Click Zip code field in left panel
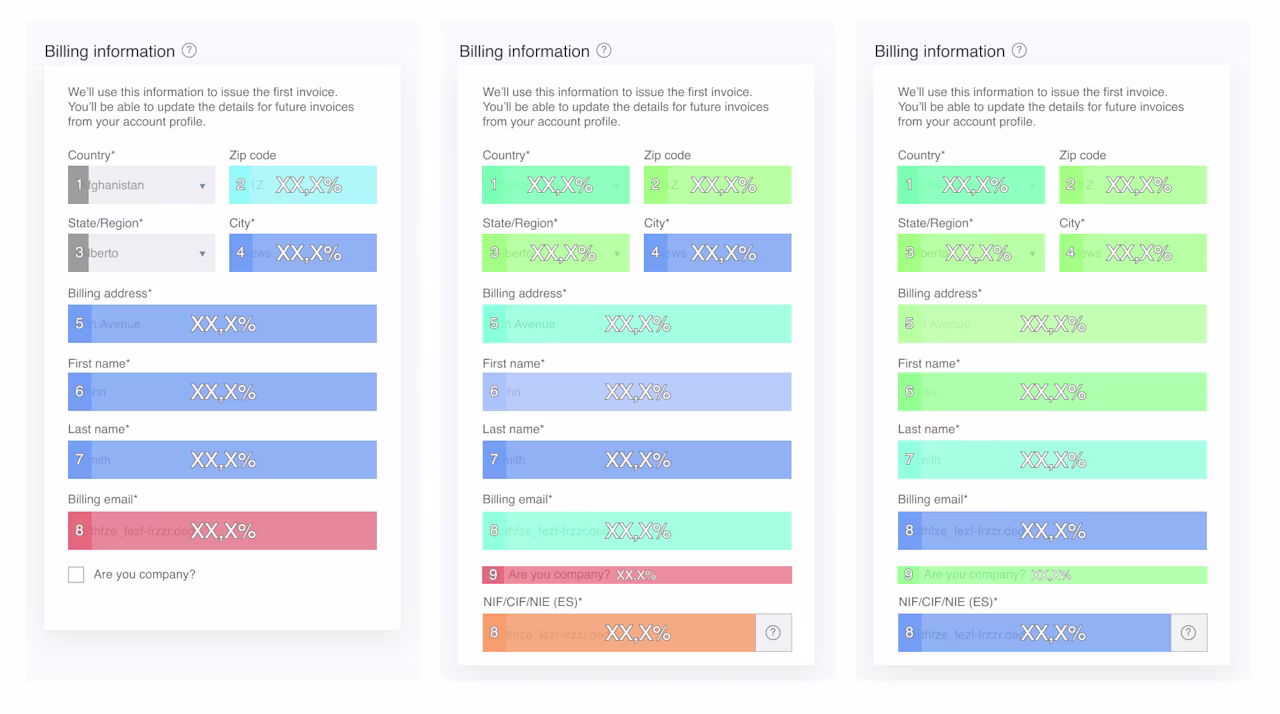This screenshot has width=1280, height=714. (x=303, y=185)
